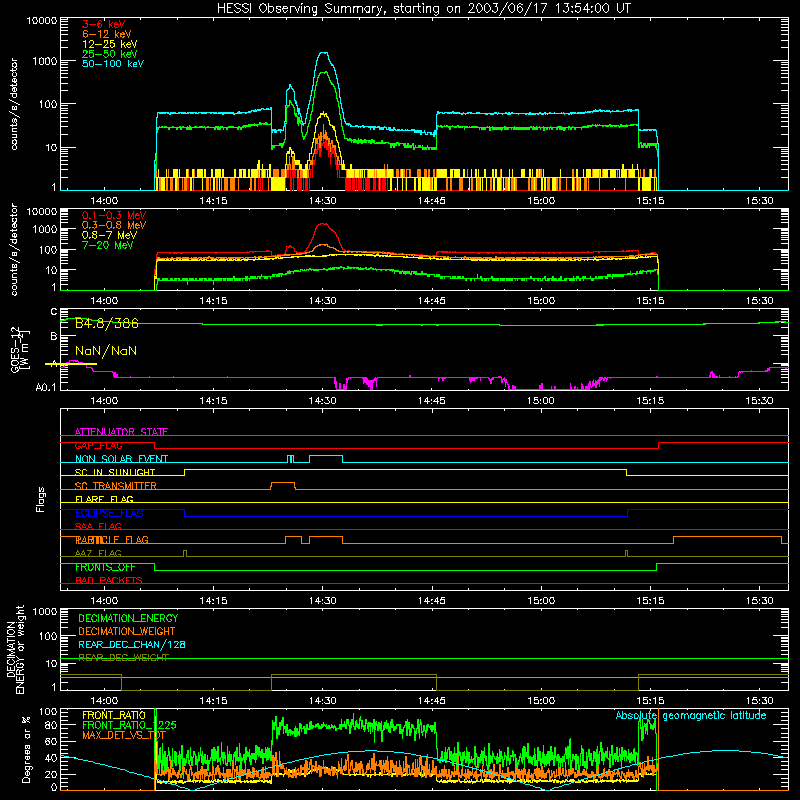Click the 10000 tick on the keV panel axis
The height and width of the screenshot is (800, 800).
click(x=42, y=21)
